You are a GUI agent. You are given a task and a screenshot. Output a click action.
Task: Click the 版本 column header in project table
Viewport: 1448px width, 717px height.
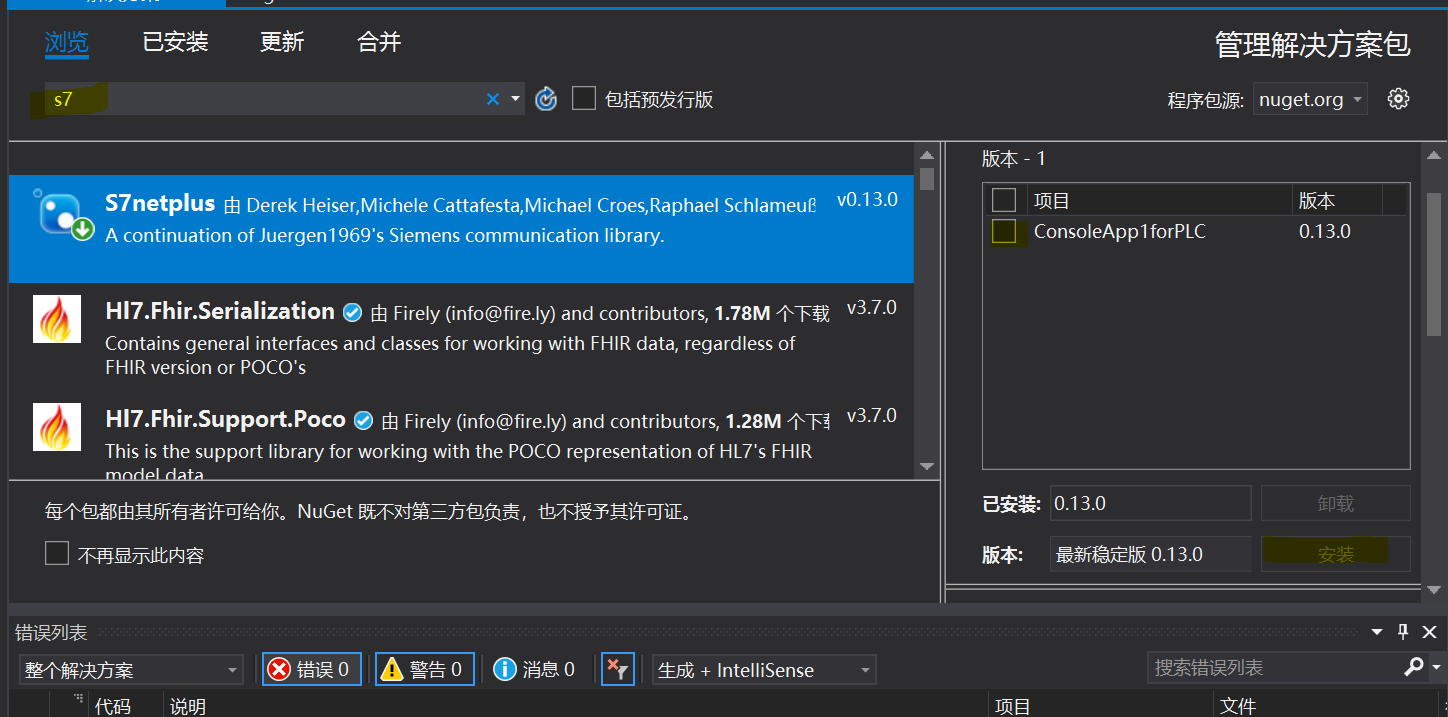[1317, 200]
